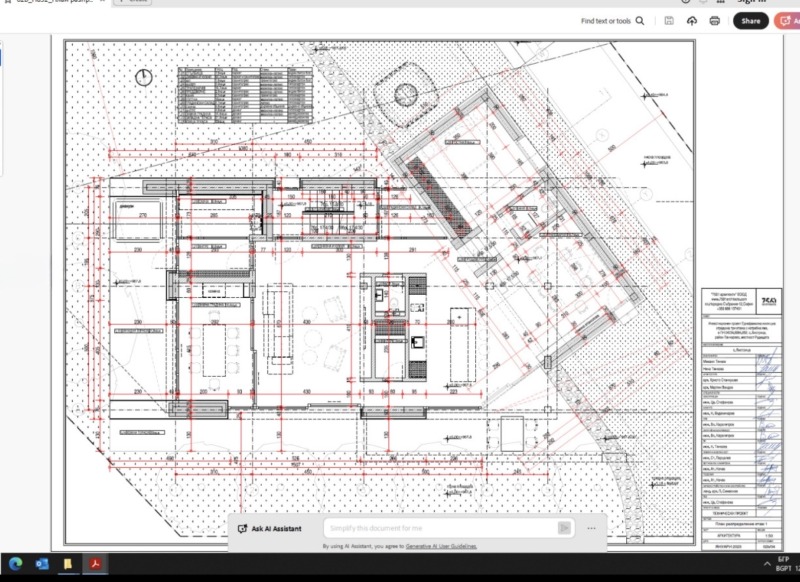Screen dimensions: 800x582
Task: Save the PDF with the disk icon
Action: pos(668,20)
